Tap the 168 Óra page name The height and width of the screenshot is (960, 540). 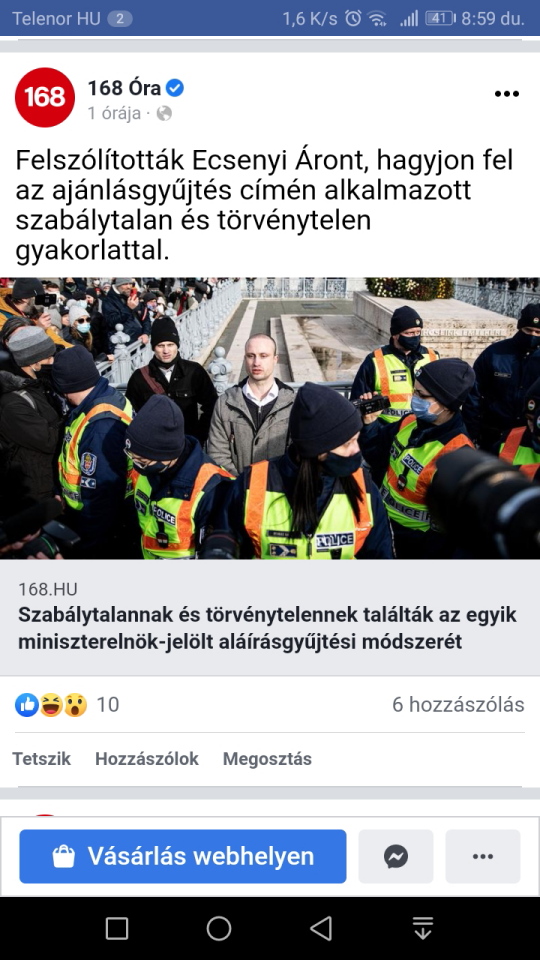click(124, 88)
